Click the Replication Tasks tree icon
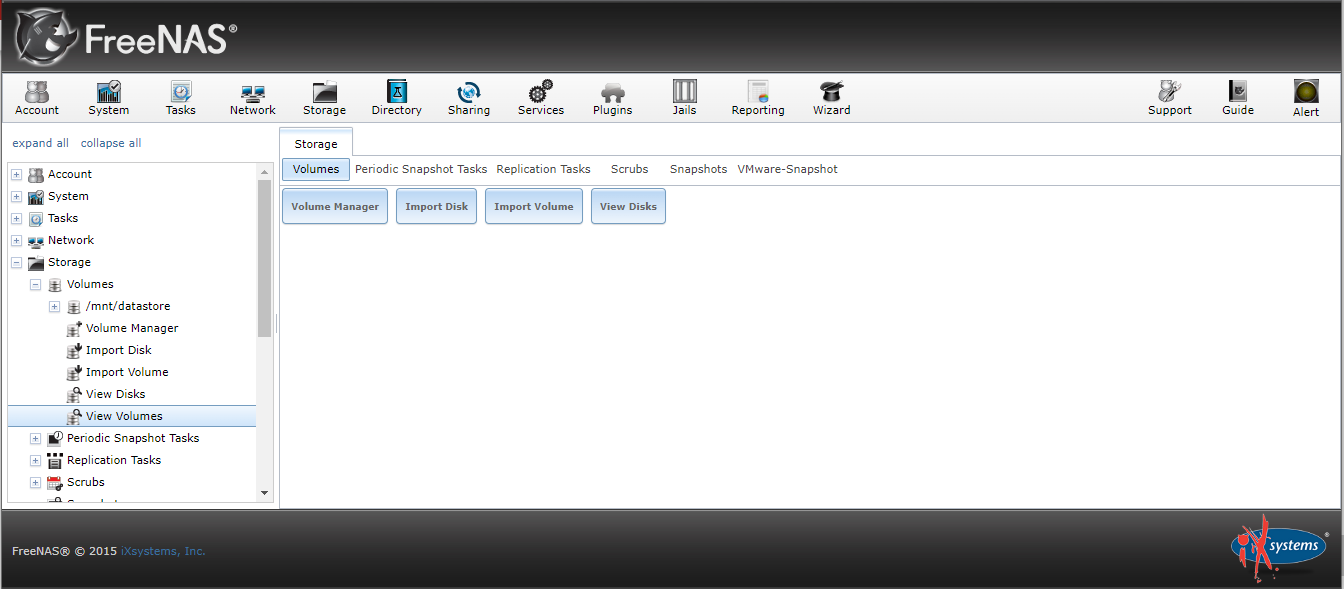Image resolution: width=1344 pixels, height=589 pixels. (55, 460)
